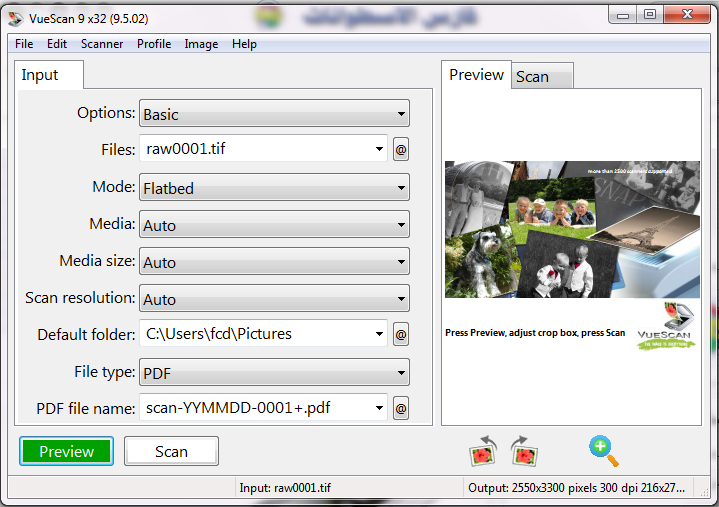Click the Scan button at bottom
The width and height of the screenshot is (719, 507).
(171, 451)
